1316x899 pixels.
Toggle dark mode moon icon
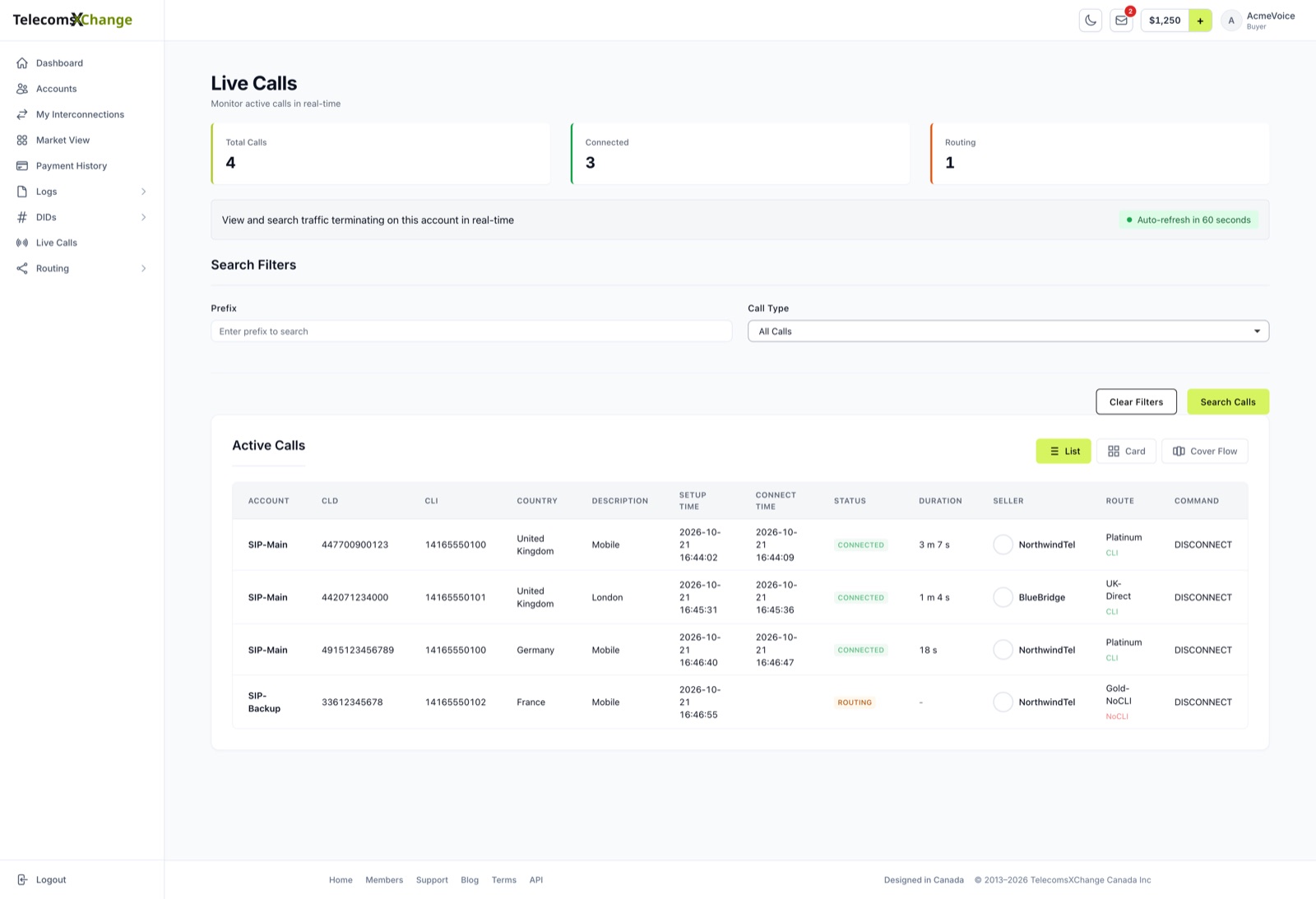(x=1091, y=21)
